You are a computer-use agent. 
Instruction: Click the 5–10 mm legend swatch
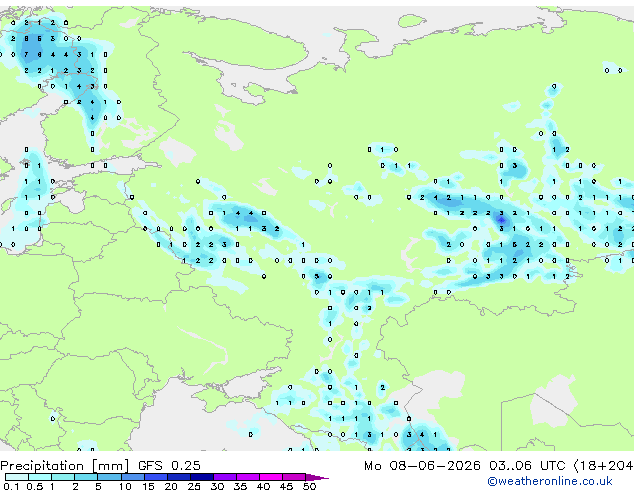(x=110, y=477)
